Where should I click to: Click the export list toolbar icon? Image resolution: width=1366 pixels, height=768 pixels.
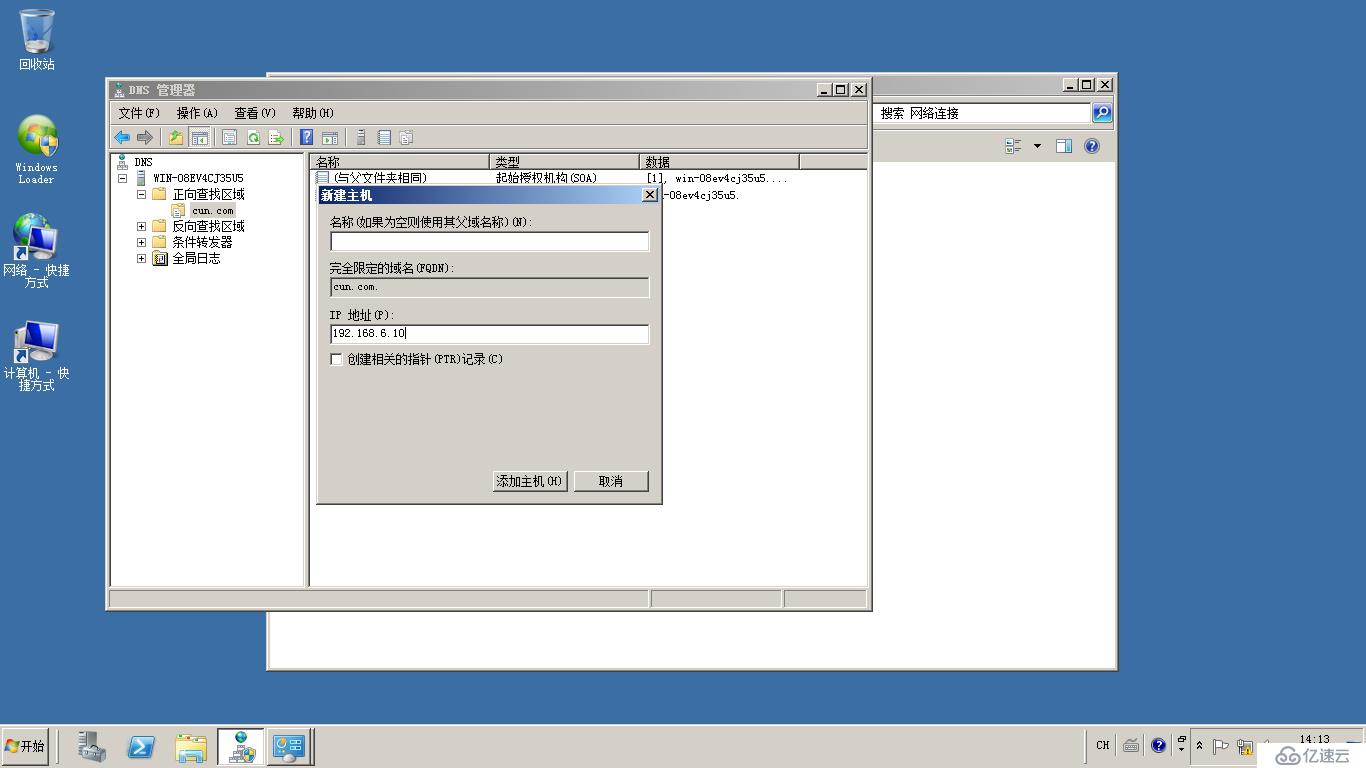[276, 138]
